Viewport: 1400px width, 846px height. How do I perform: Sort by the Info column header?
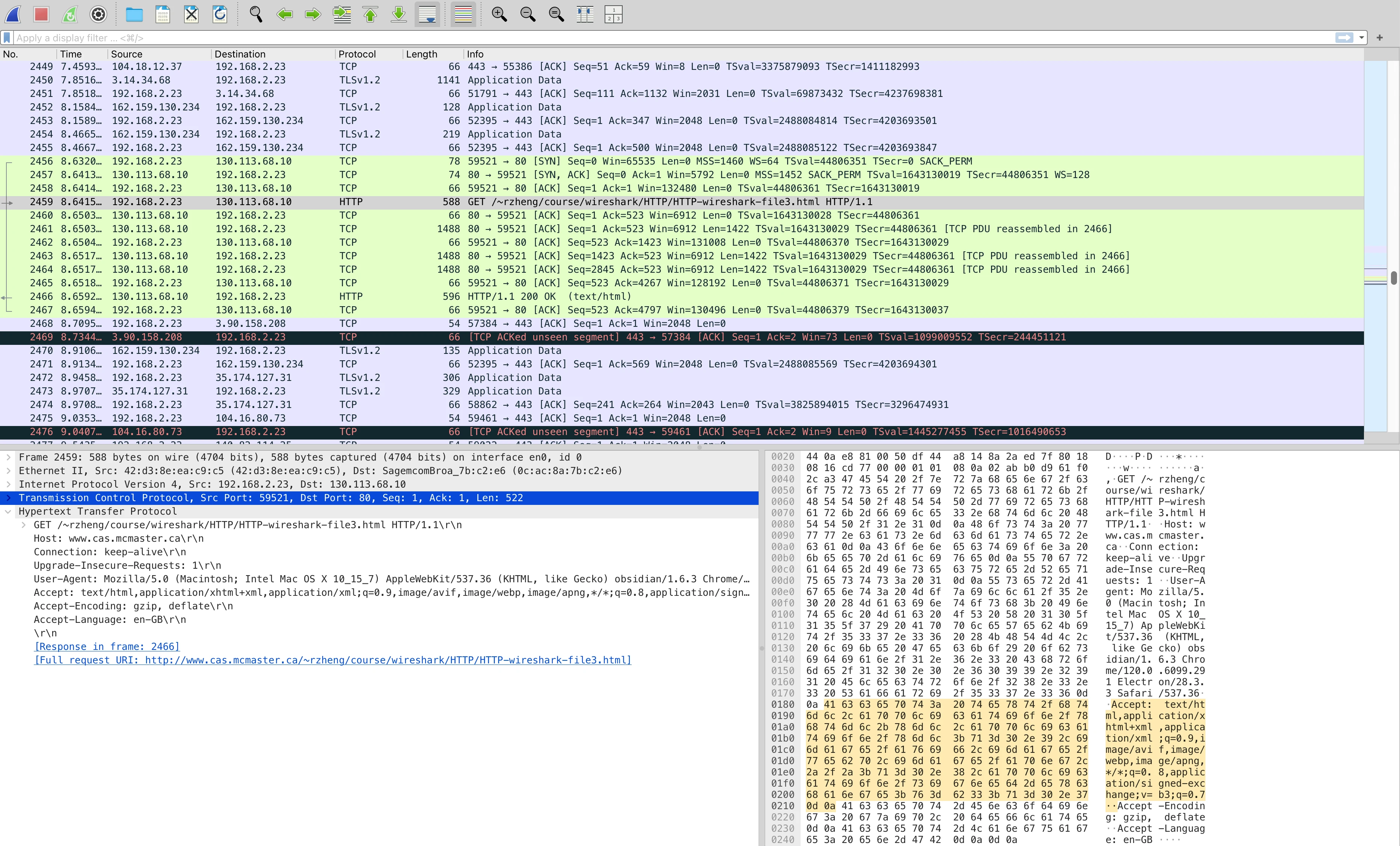[x=914, y=54]
